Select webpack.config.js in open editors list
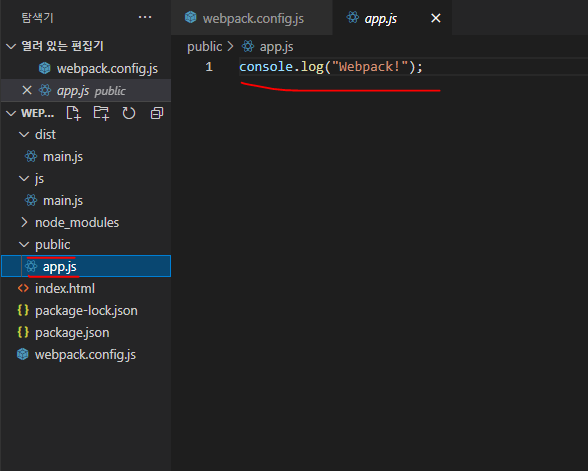Image resolution: width=588 pixels, height=471 pixels. point(86,69)
